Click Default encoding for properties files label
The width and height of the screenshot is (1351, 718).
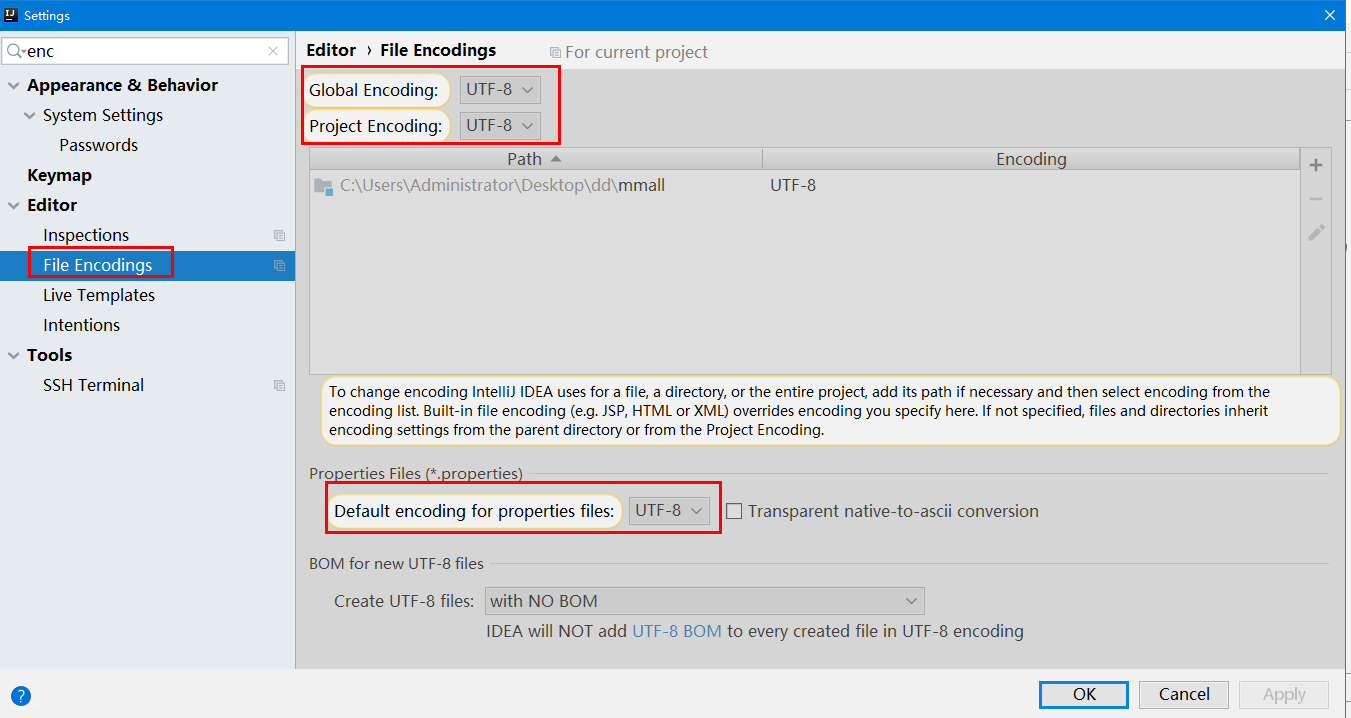click(x=474, y=511)
